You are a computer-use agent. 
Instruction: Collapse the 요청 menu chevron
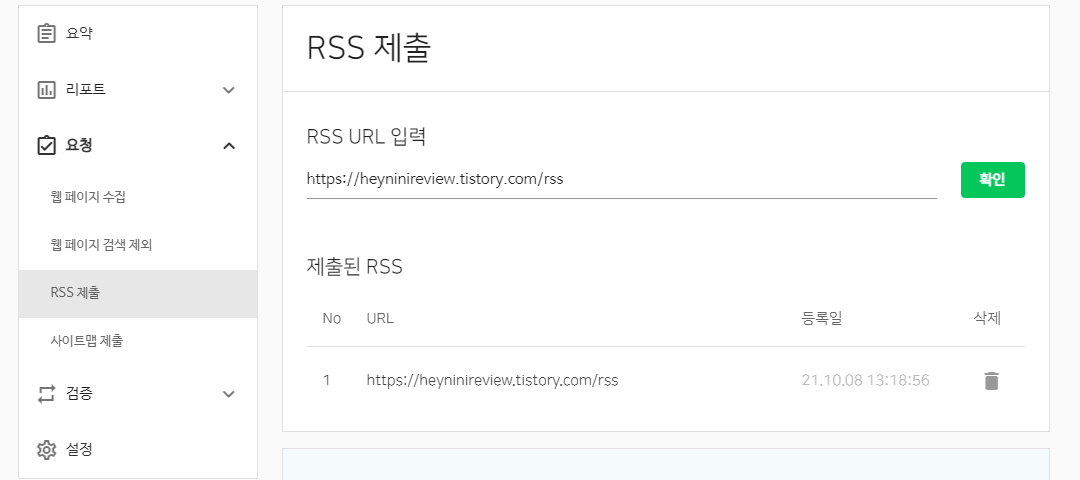click(x=229, y=145)
